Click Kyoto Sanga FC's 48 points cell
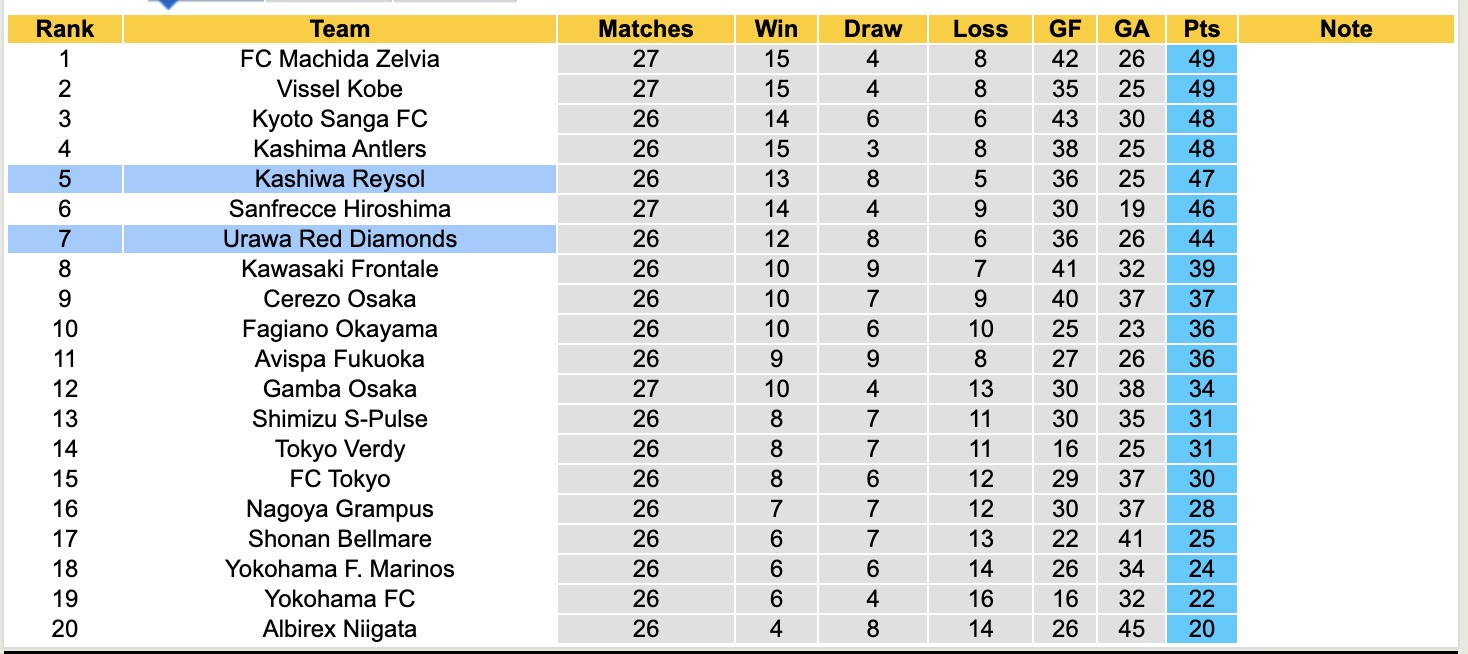The width and height of the screenshot is (1468, 654). (1201, 119)
